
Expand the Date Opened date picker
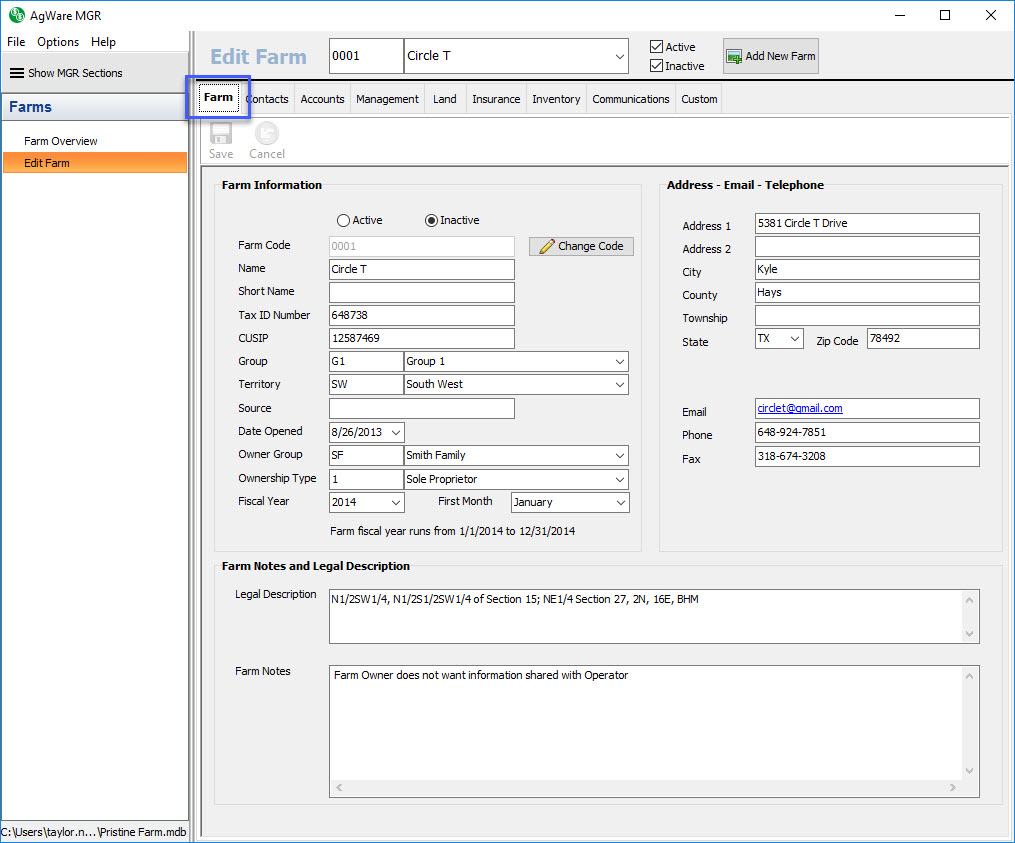coord(395,432)
